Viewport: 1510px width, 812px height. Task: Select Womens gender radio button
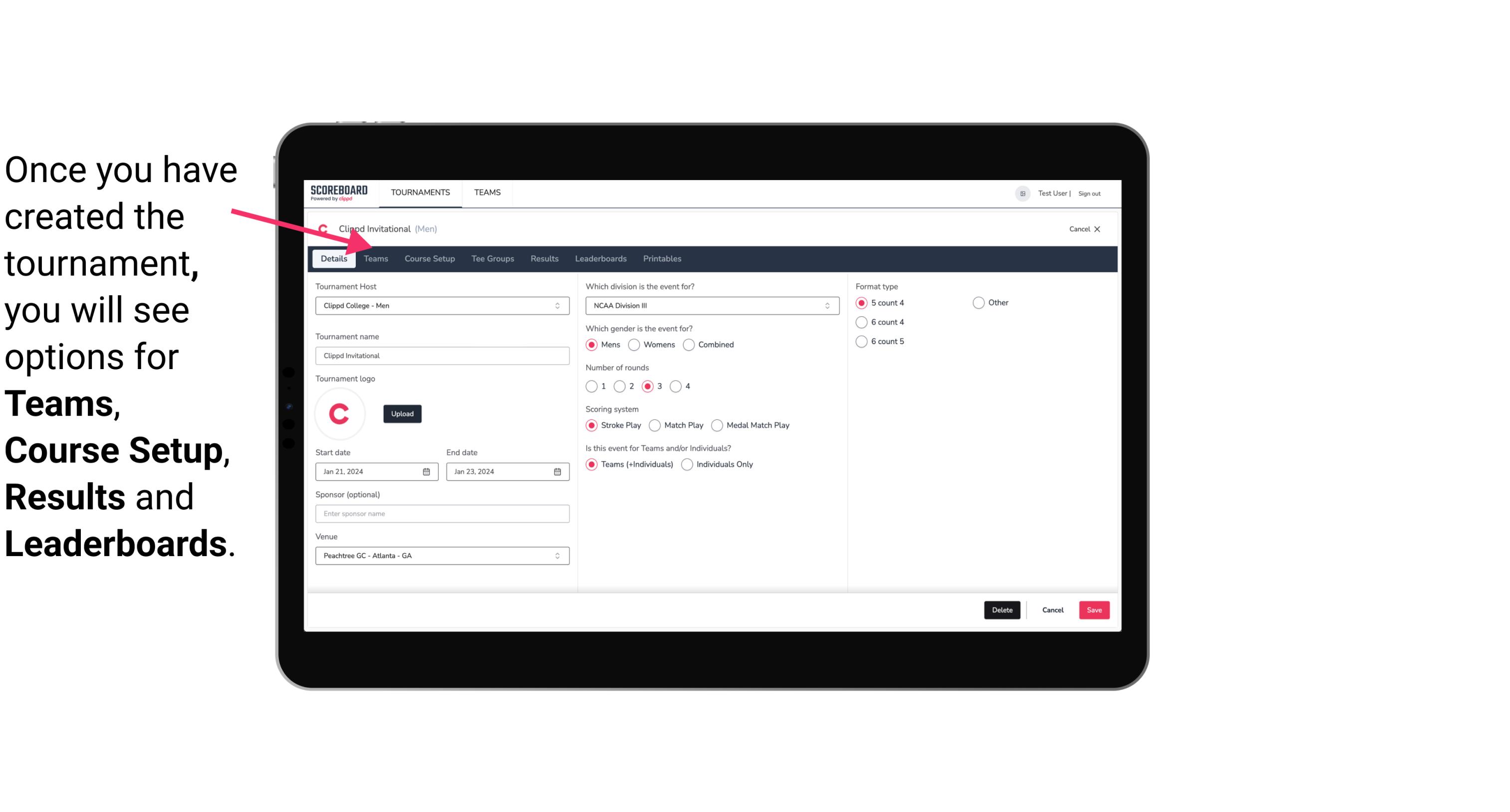point(634,344)
